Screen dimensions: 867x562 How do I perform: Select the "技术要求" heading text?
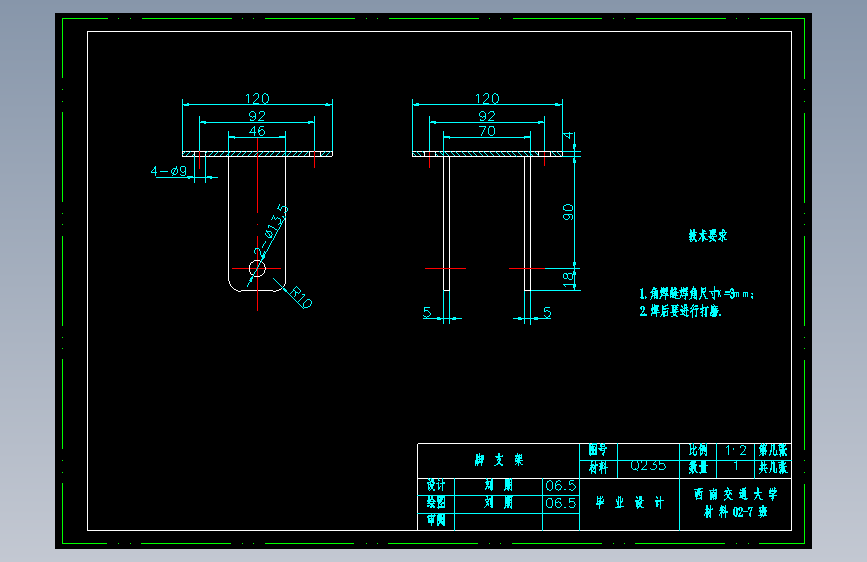[x=708, y=236]
